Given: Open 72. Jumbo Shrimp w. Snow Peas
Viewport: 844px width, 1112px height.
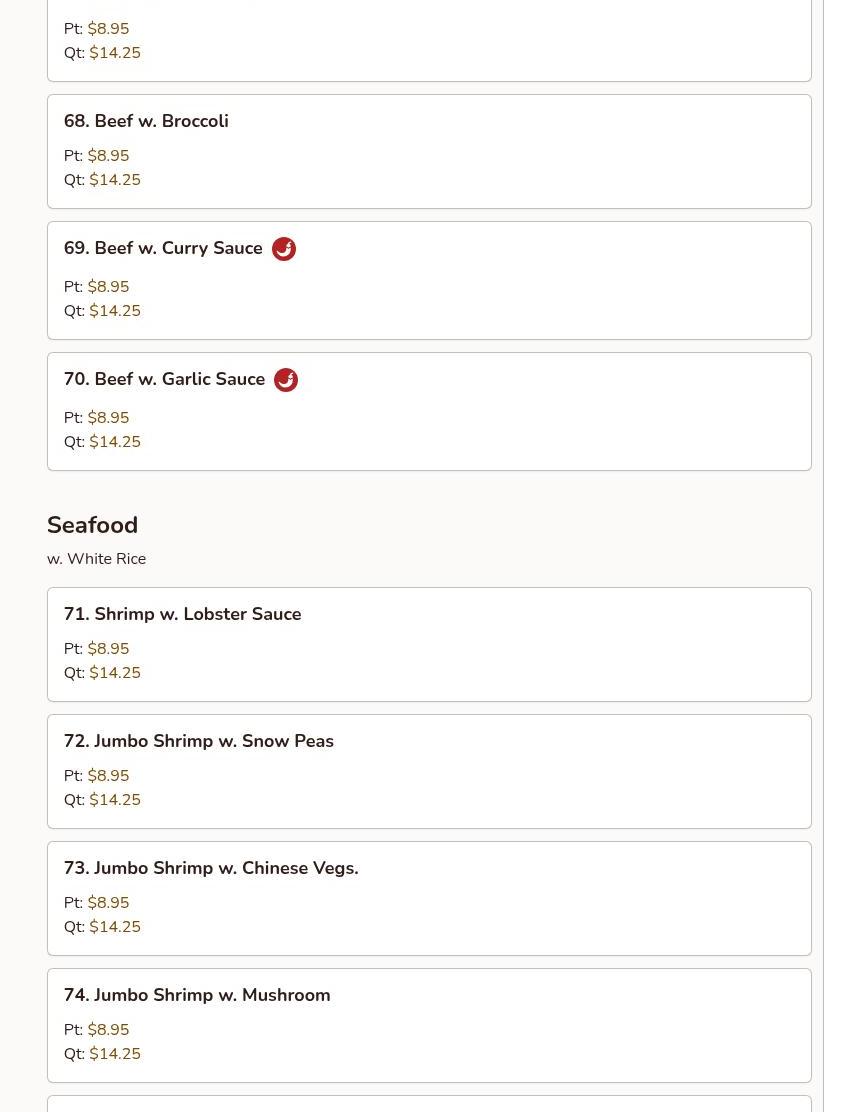Looking at the screenshot, I should [x=429, y=772].
